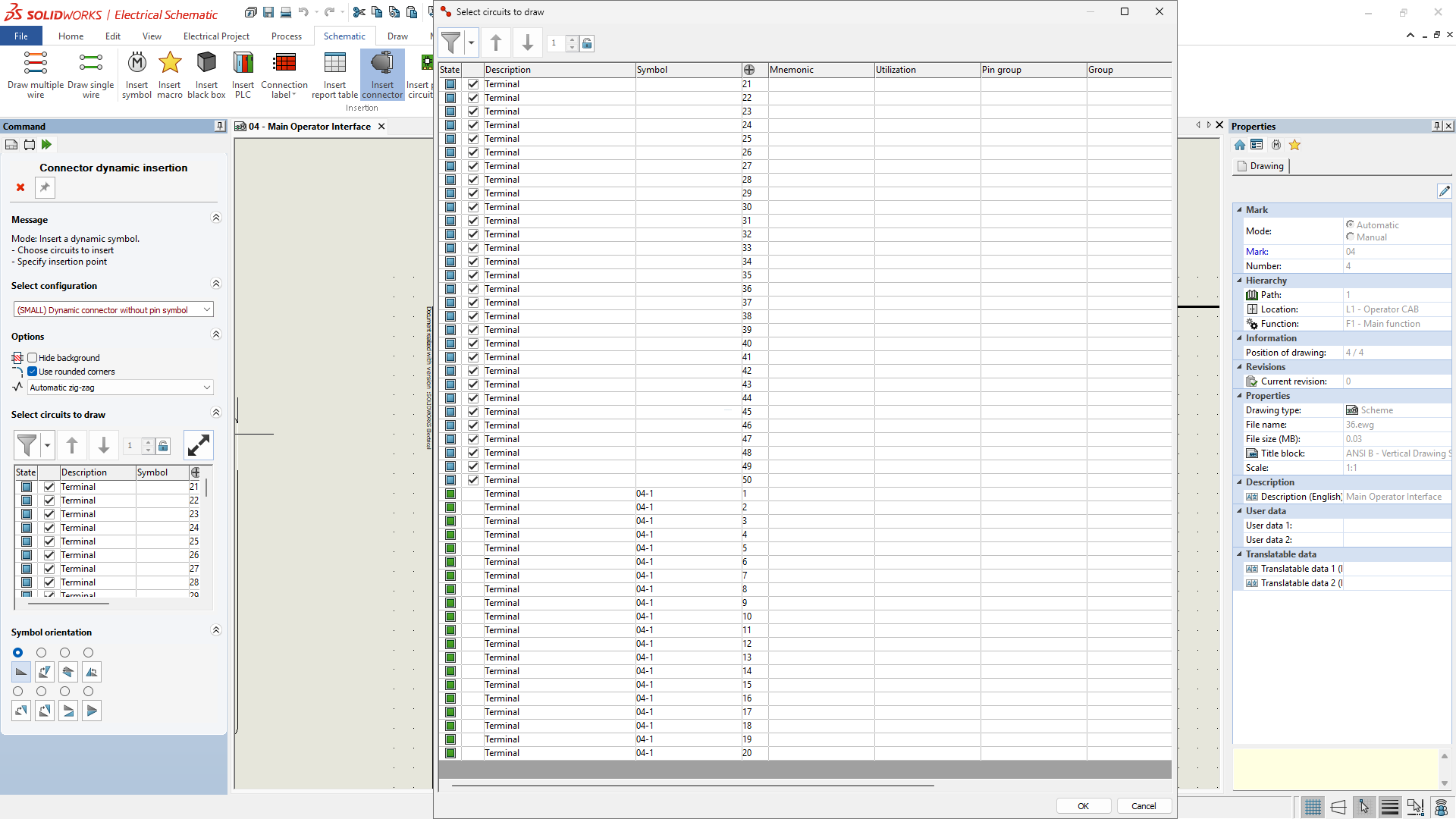This screenshot has height=819, width=1456.
Task: Click the move down arrow in dialog
Action: 528,43
